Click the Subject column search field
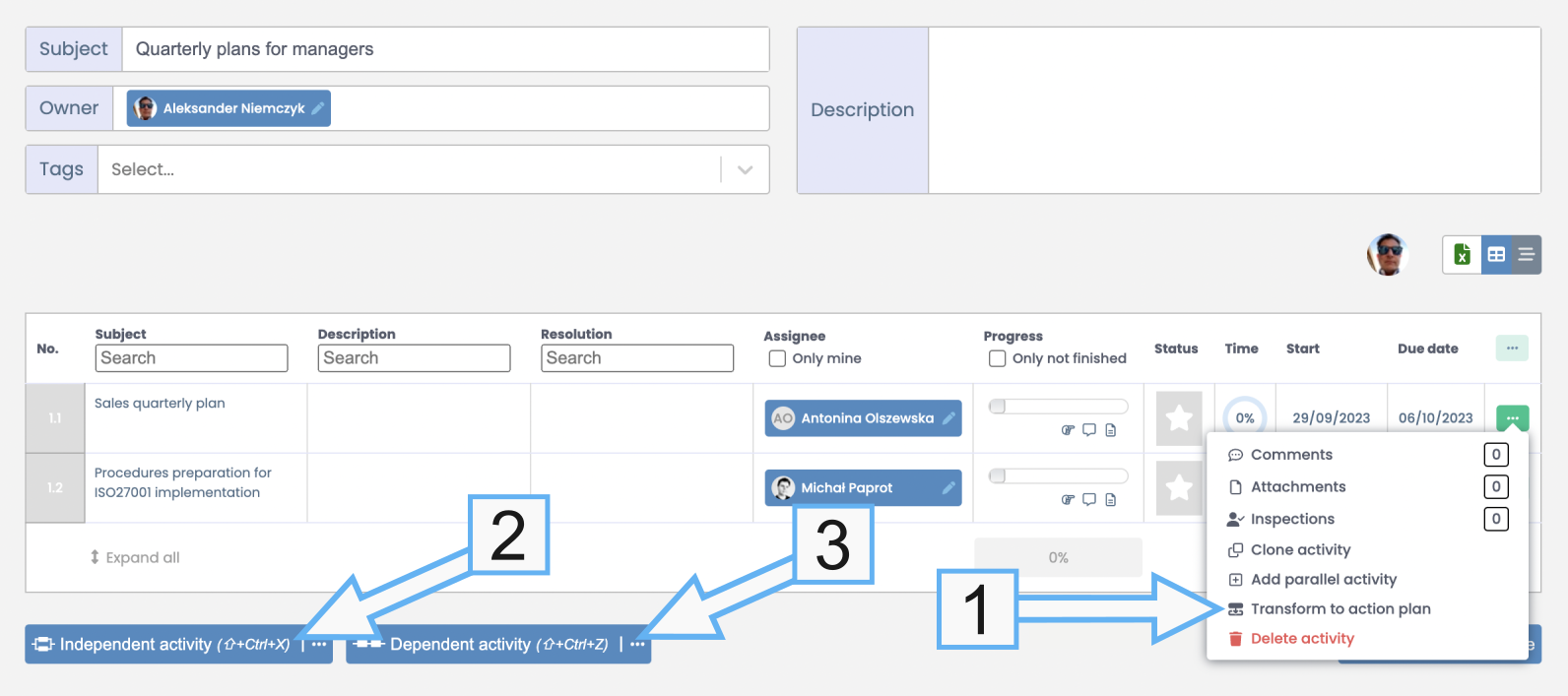Viewport: 1568px width, 696px height. click(191, 358)
